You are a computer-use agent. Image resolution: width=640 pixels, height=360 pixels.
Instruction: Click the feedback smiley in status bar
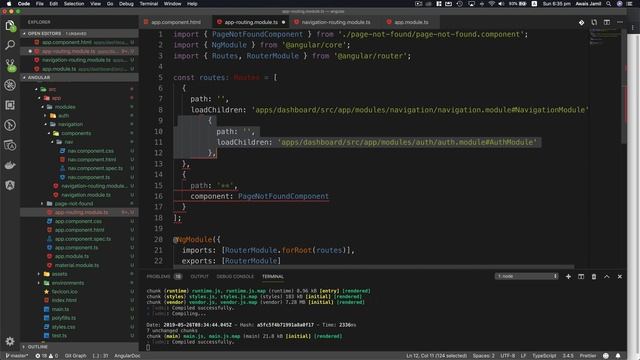pyautogui.click(x=606, y=356)
